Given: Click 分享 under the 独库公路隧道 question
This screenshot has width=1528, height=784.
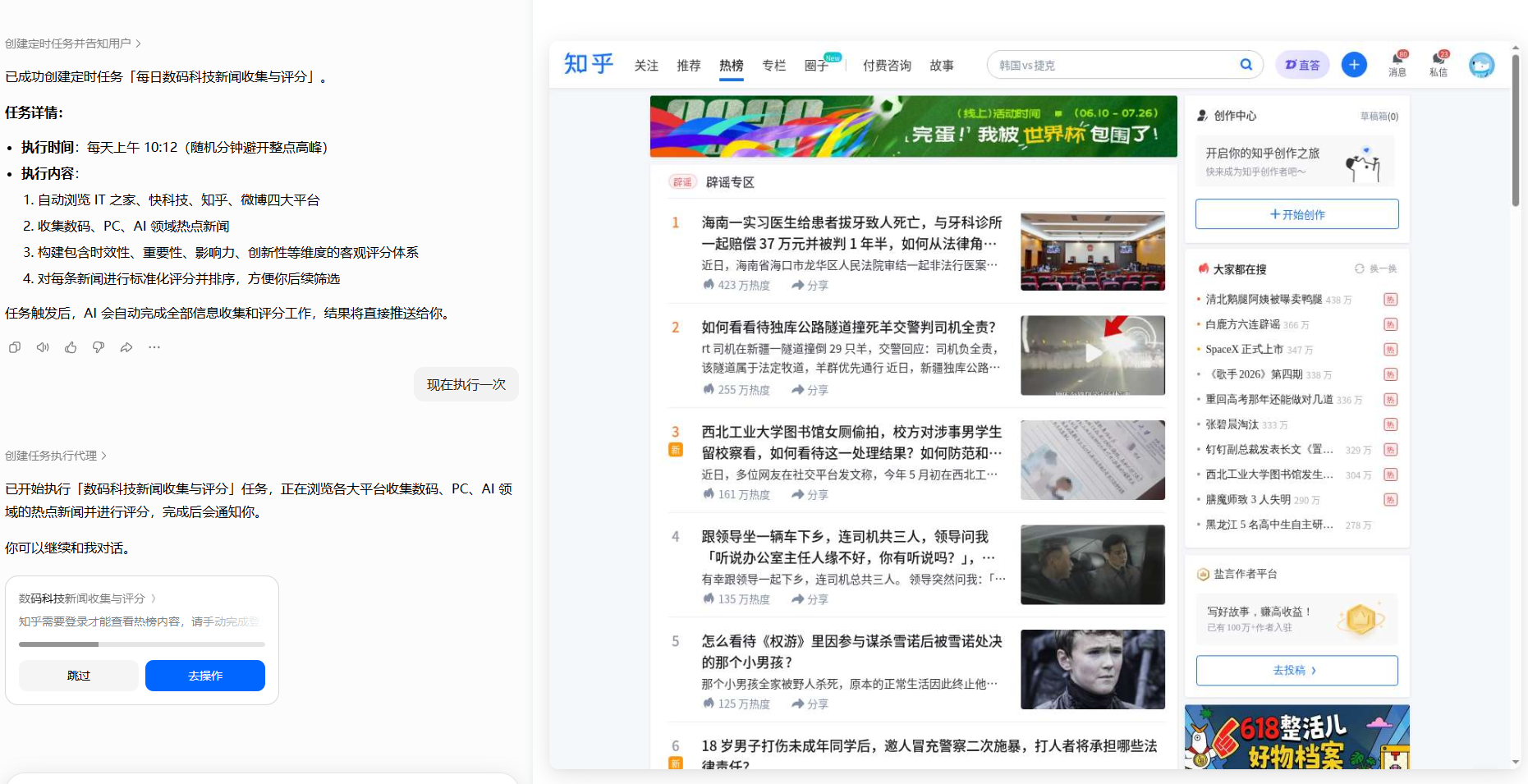Looking at the screenshot, I should pos(810,390).
